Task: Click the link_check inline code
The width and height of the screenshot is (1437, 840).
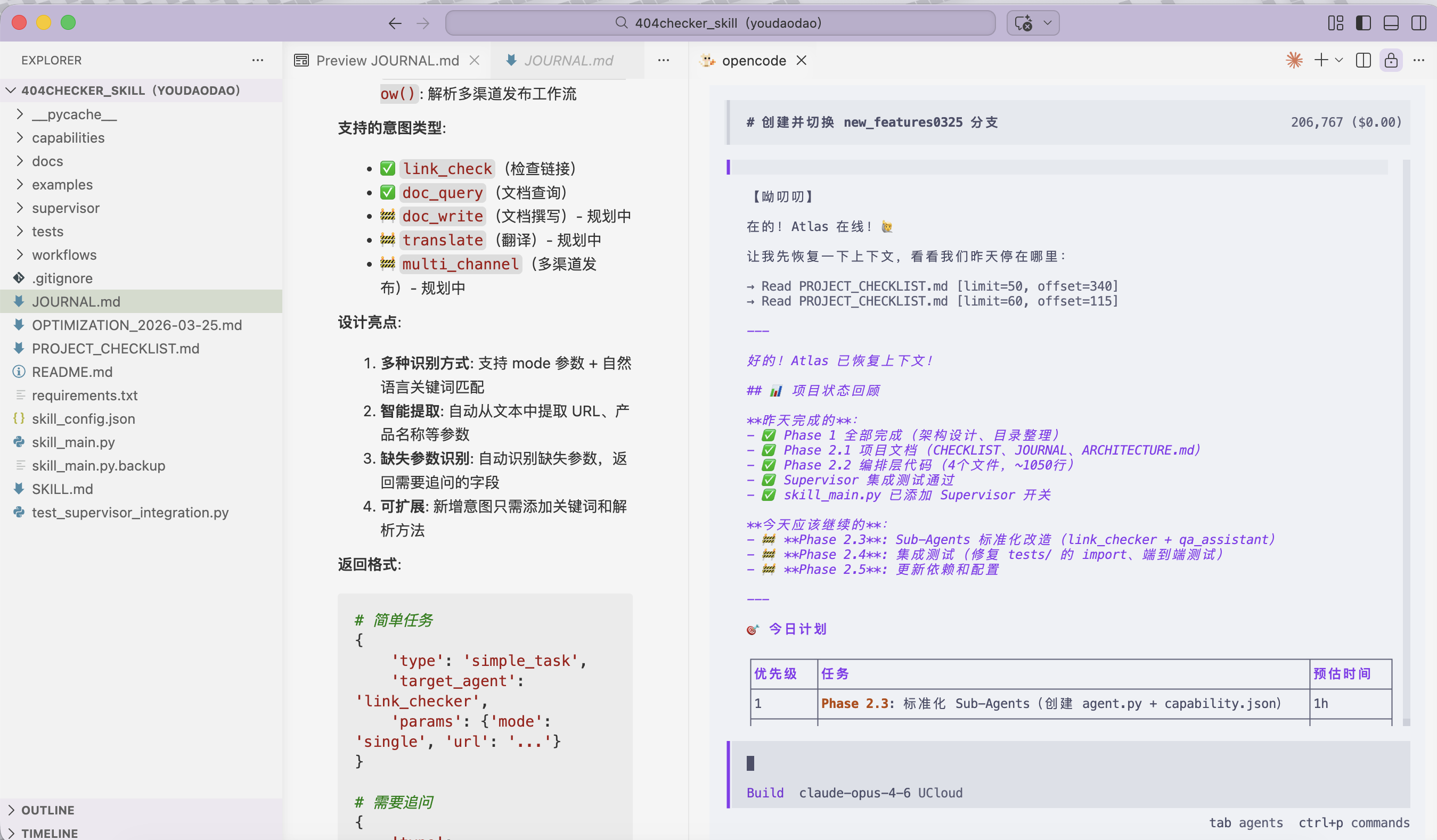Action: tap(447, 169)
